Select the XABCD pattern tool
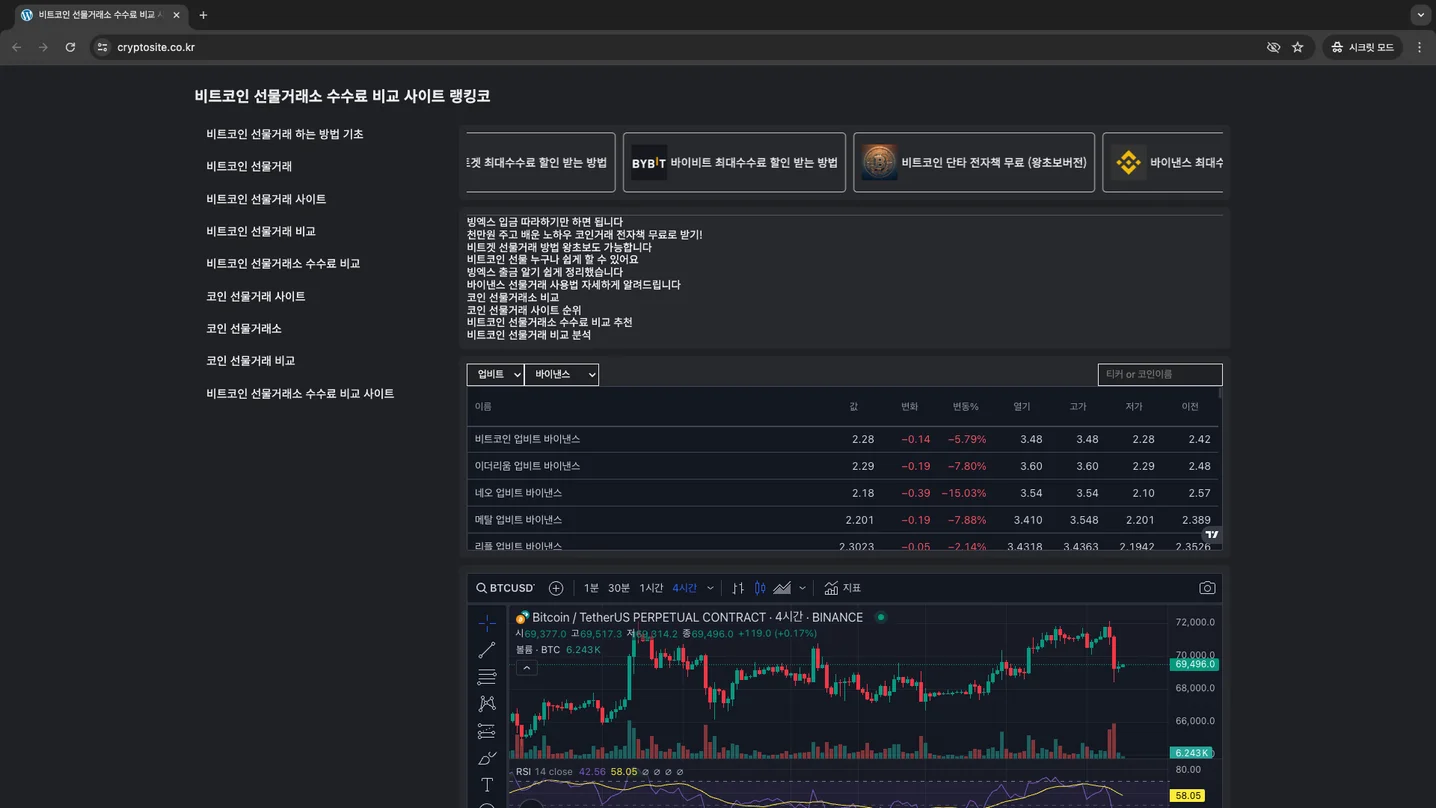This screenshot has height=808, width=1436. pos(487,704)
